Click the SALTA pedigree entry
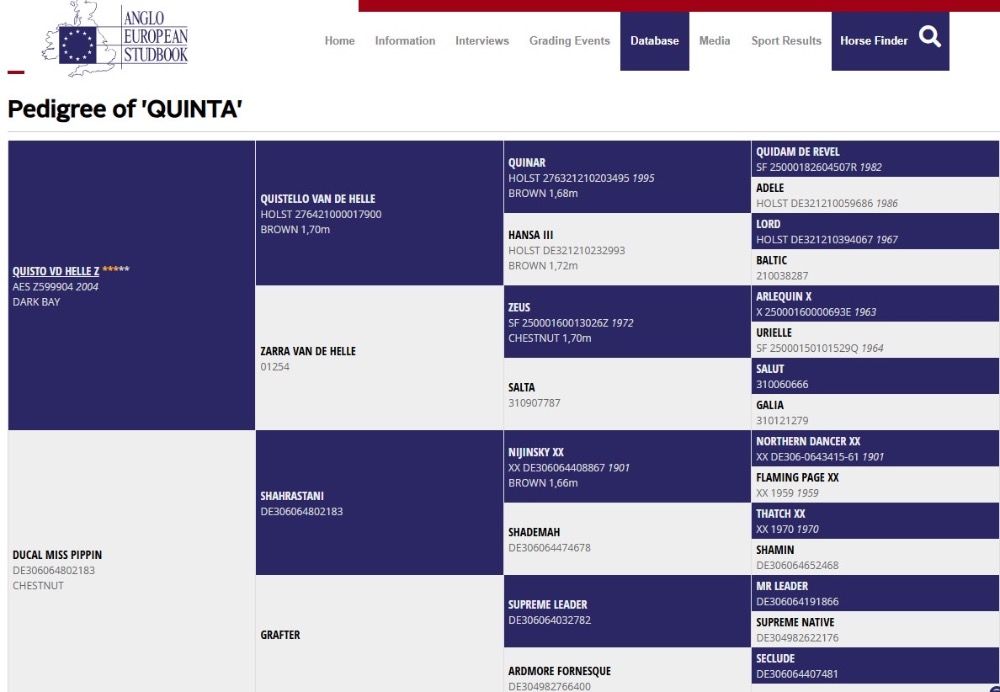1000x692 pixels. 627,394
